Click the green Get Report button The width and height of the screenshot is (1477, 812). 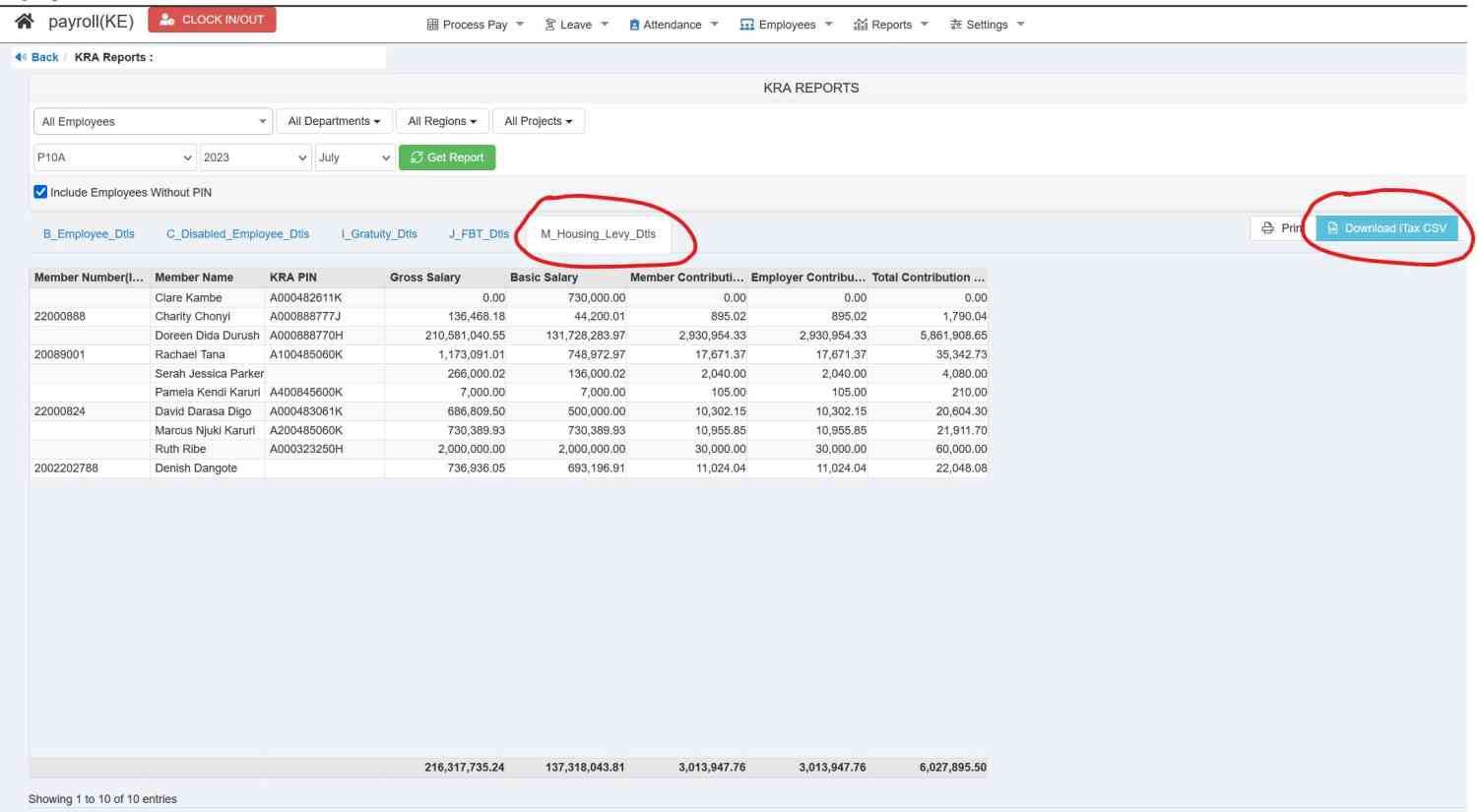point(447,157)
